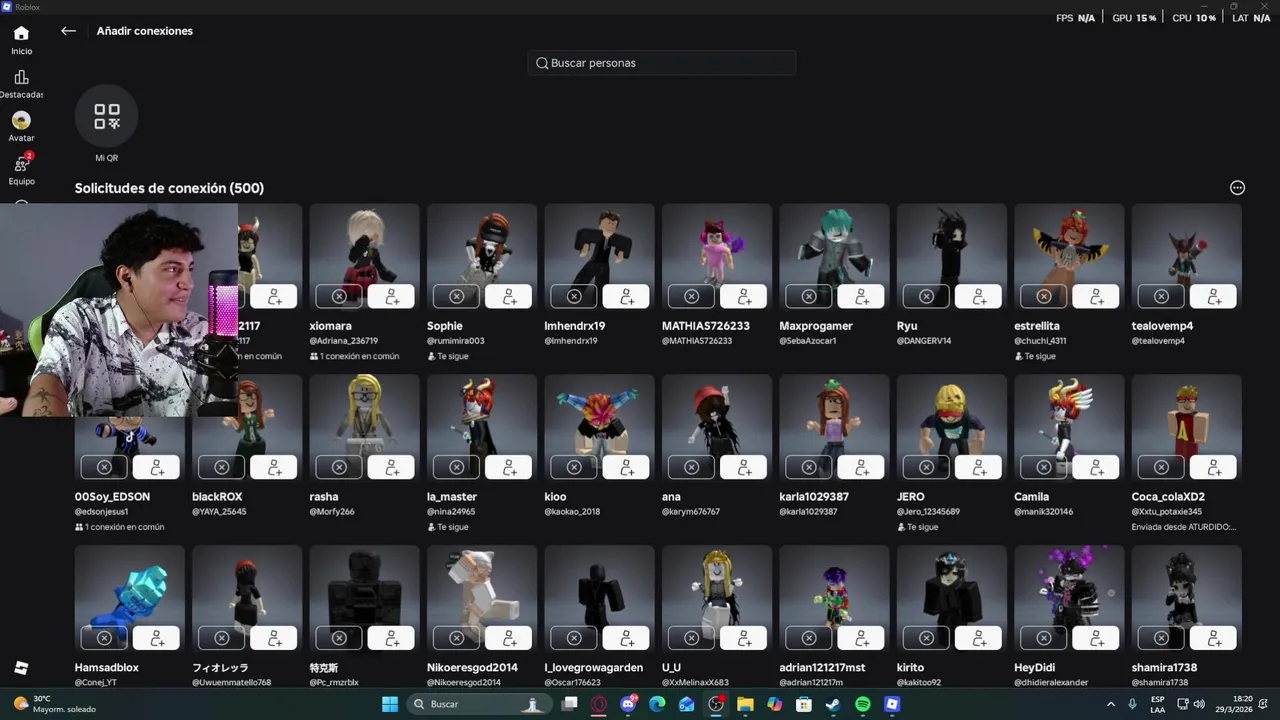Accept Sophie's connection request

coord(509,297)
